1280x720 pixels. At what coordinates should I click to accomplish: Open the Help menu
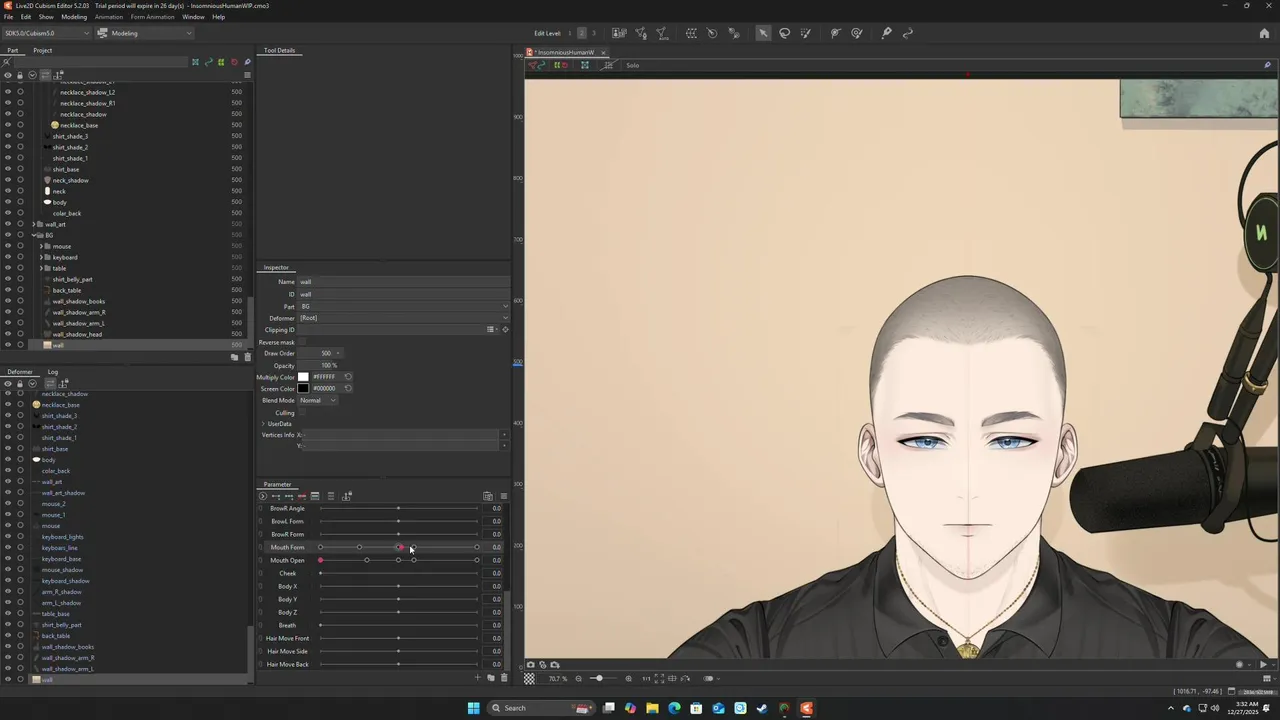click(x=218, y=17)
